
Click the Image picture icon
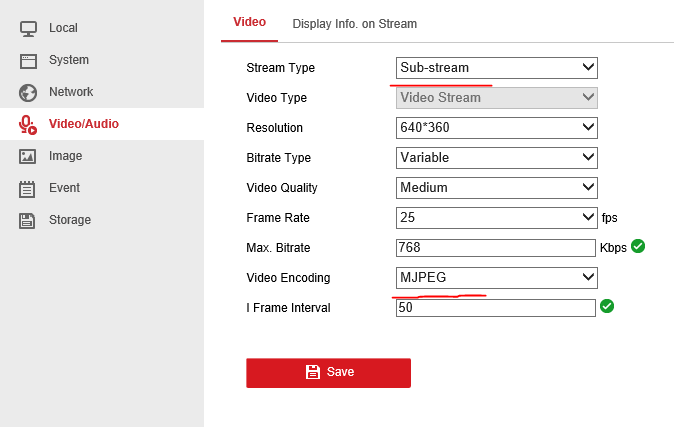[28, 156]
